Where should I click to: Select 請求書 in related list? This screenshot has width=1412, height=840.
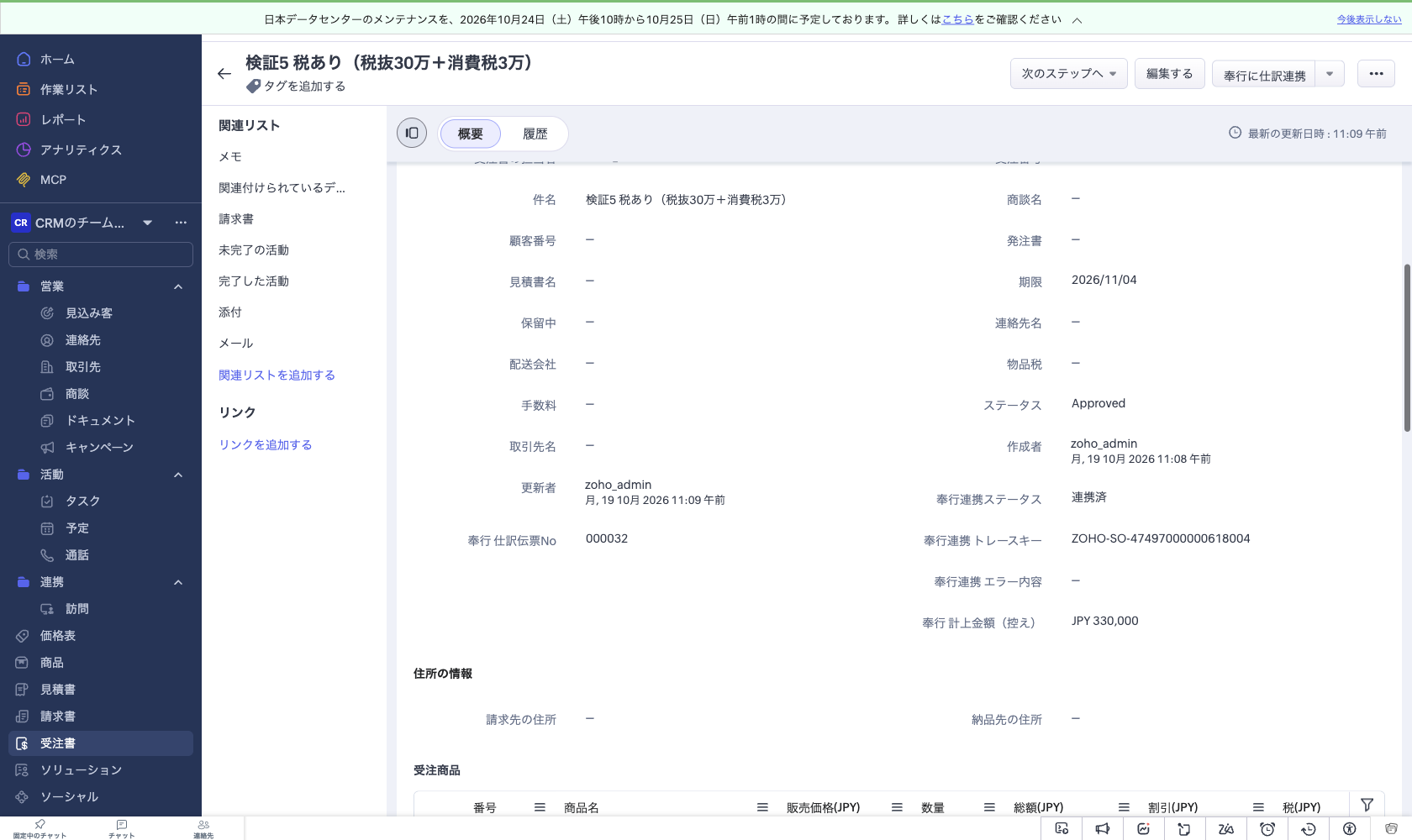pos(236,218)
